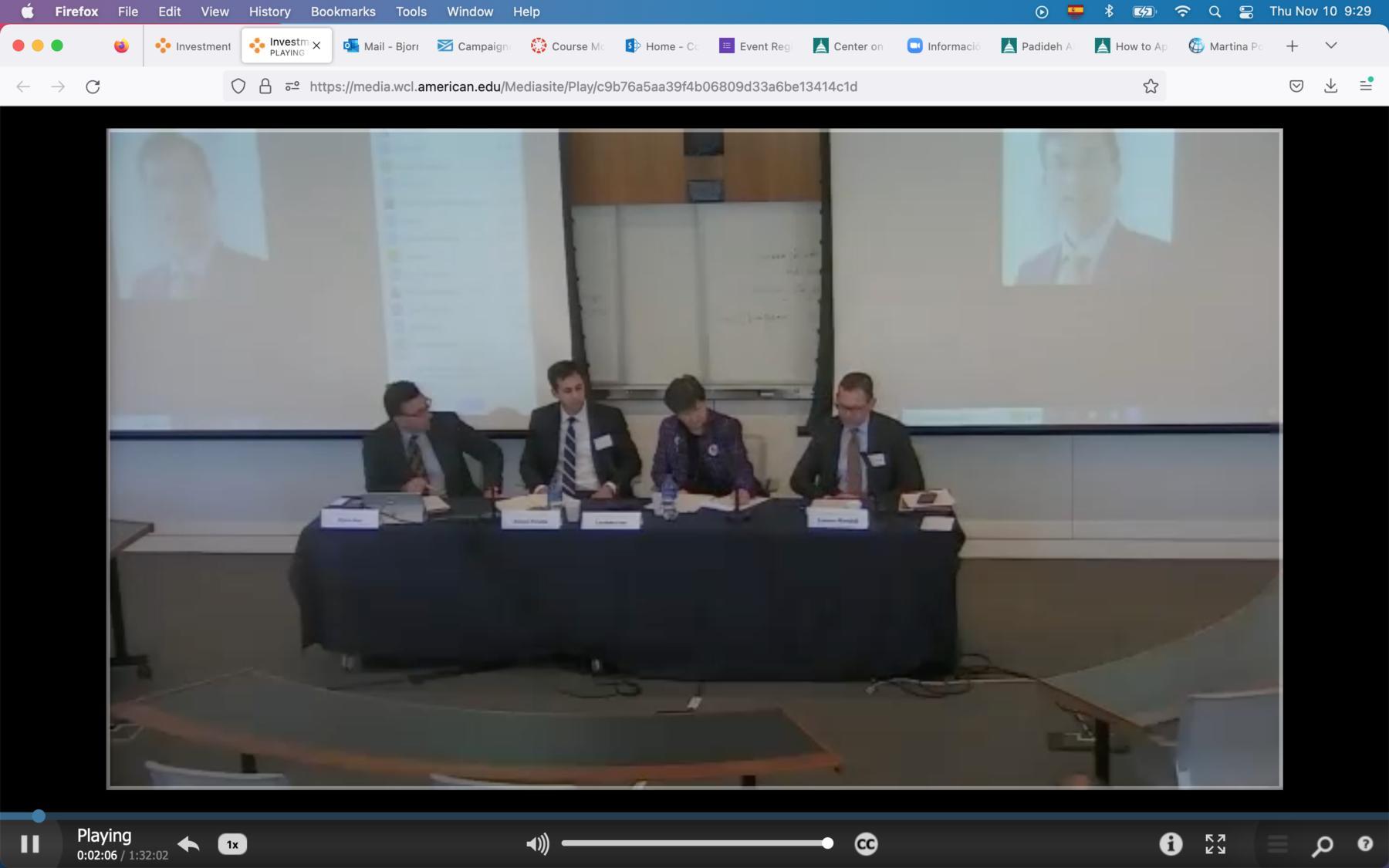The image size is (1389, 868).
Task: Open the Firefox application menu
Action: 1367,86
